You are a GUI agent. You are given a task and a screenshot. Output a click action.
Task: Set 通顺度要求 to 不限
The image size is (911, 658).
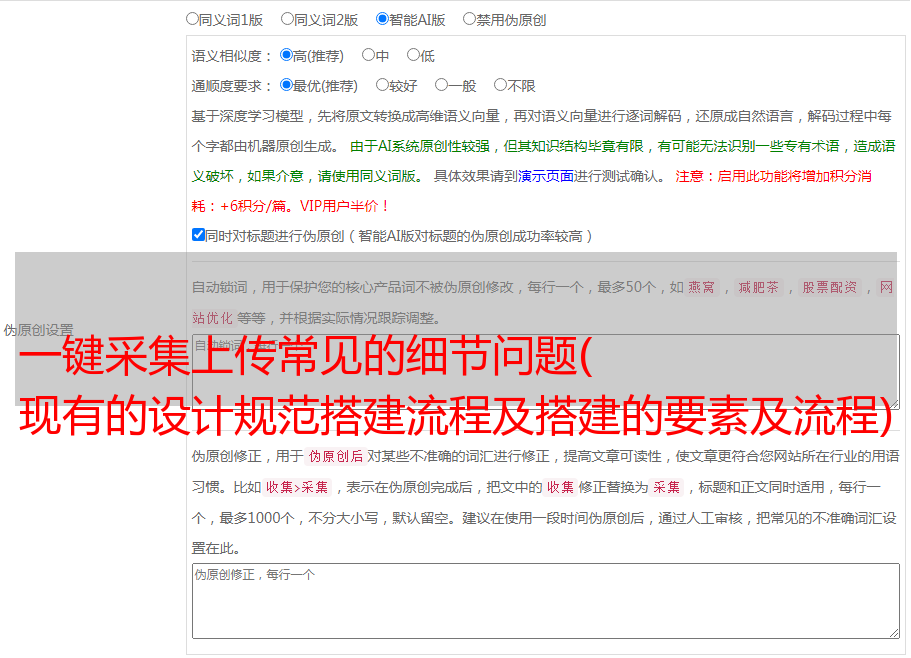pos(500,85)
